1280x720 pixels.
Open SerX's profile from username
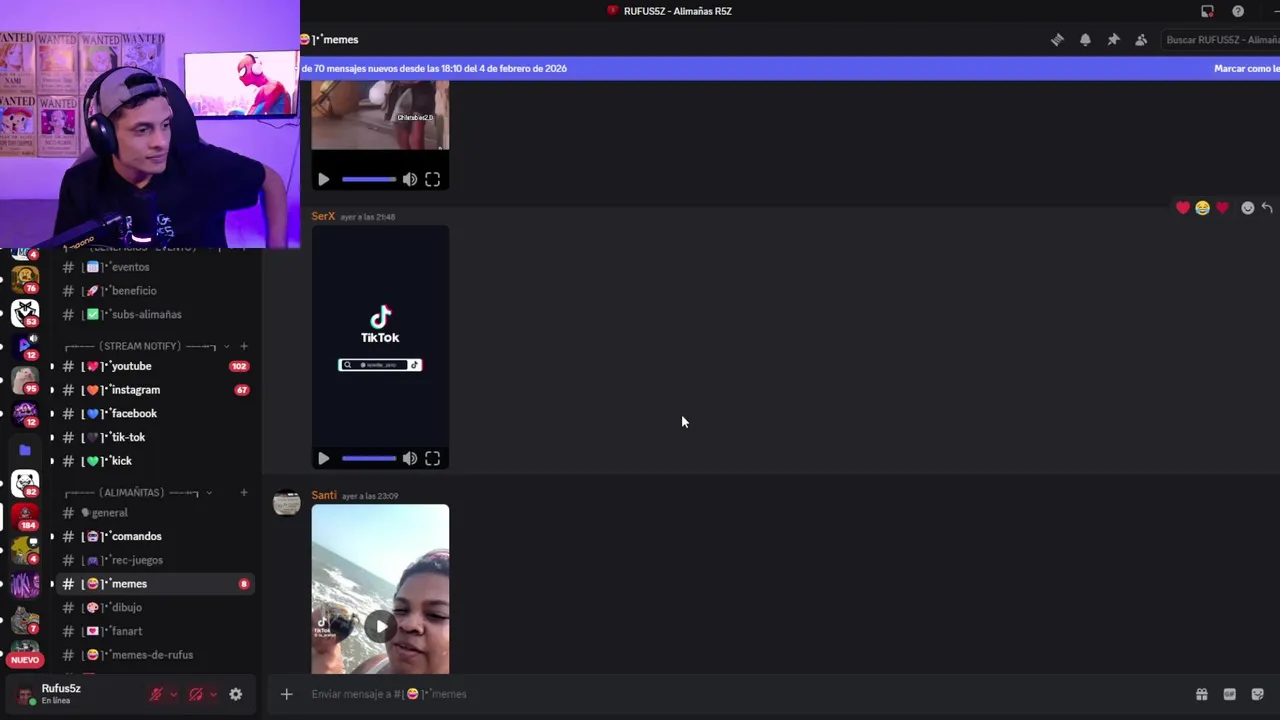click(323, 217)
